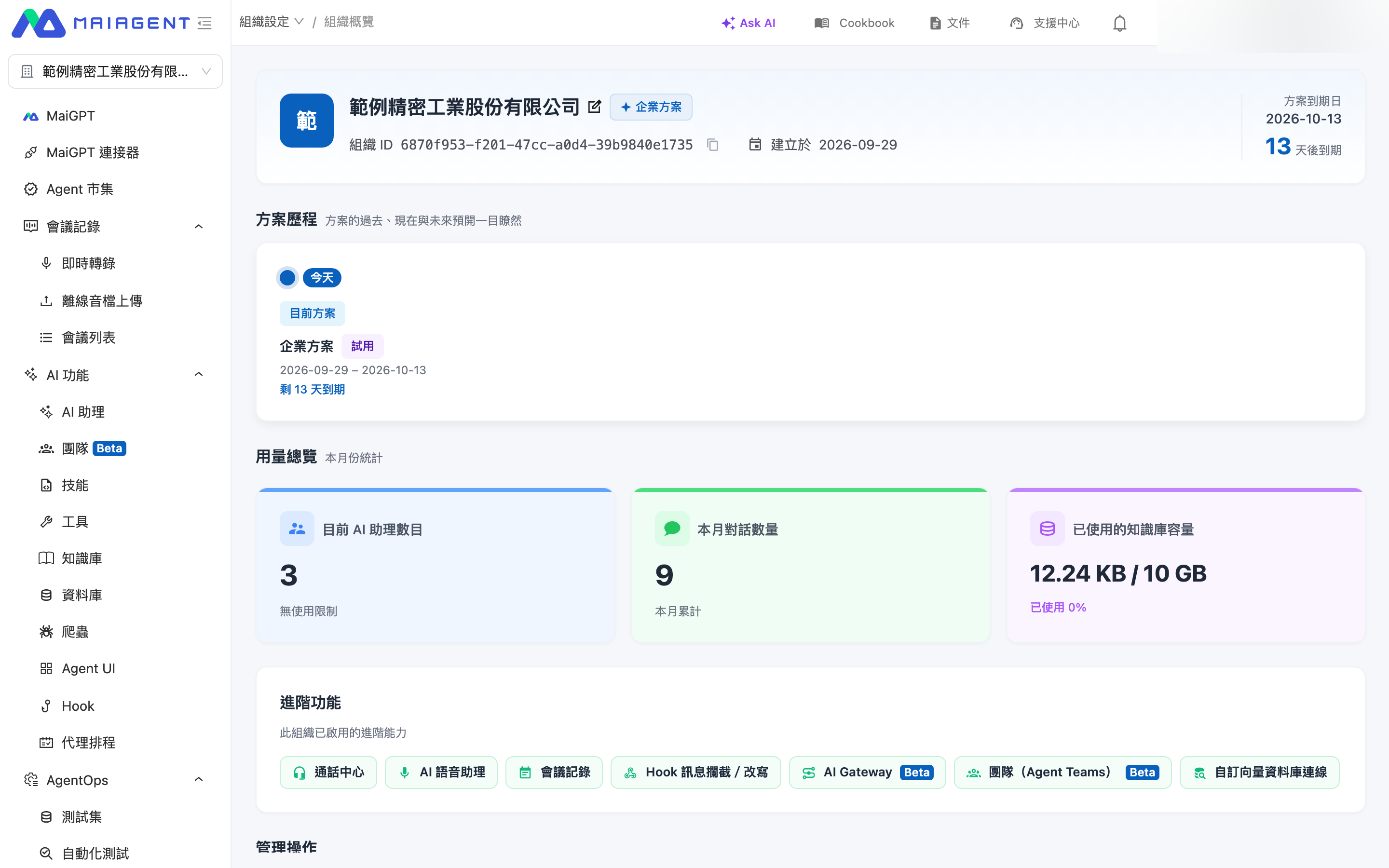Image resolution: width=1389 pixels, height=868 pixels.
Task: Open the 組織設定 breadcrumb dropdown
Action: click(x=272, y=22)
